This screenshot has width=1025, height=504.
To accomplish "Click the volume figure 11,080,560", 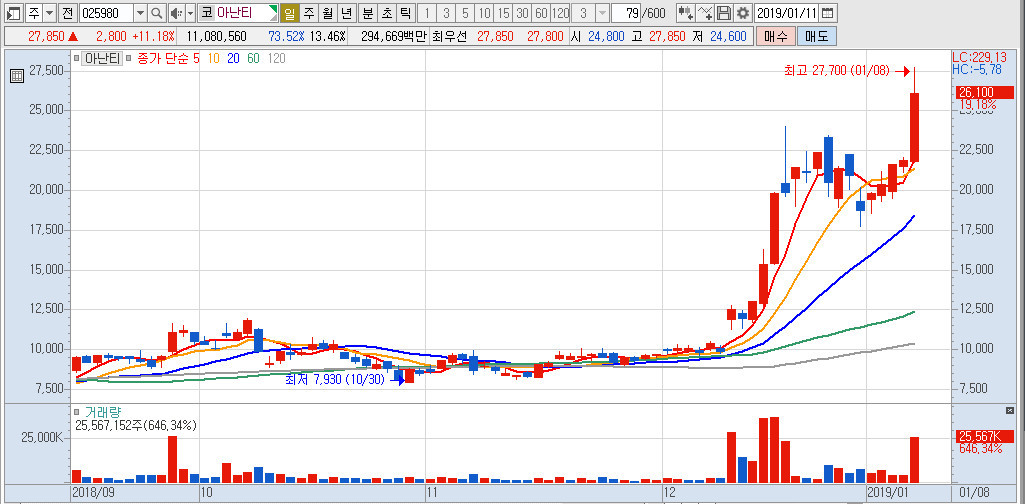I will [216, 36].
